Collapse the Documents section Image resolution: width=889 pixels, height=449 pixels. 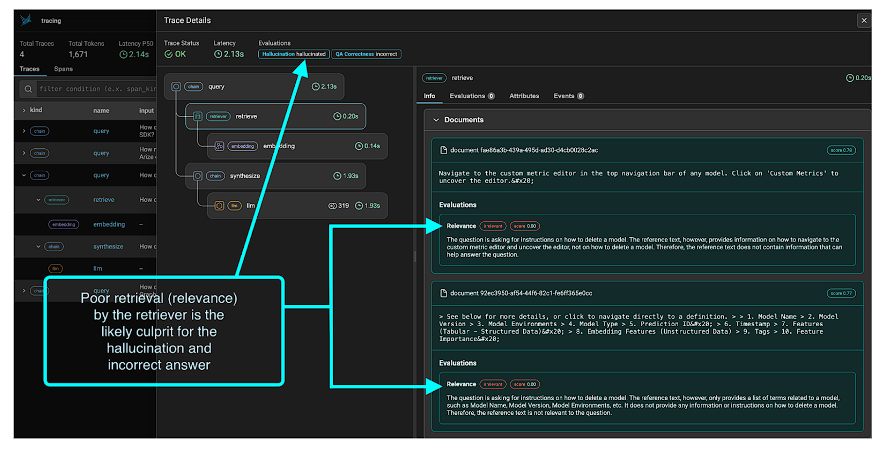click(436, 120)
